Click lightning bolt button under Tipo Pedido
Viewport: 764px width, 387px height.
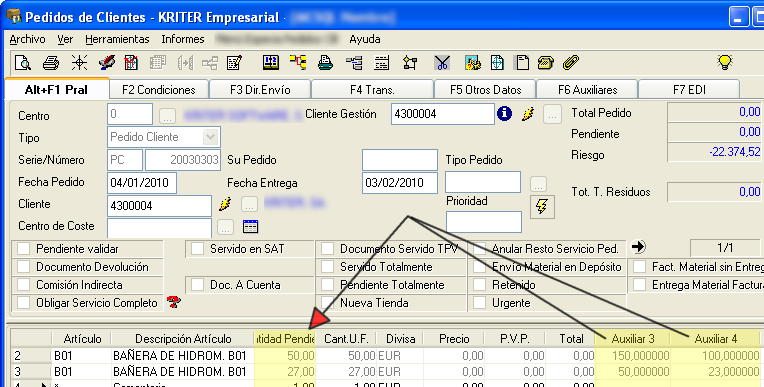pos(542,206)
